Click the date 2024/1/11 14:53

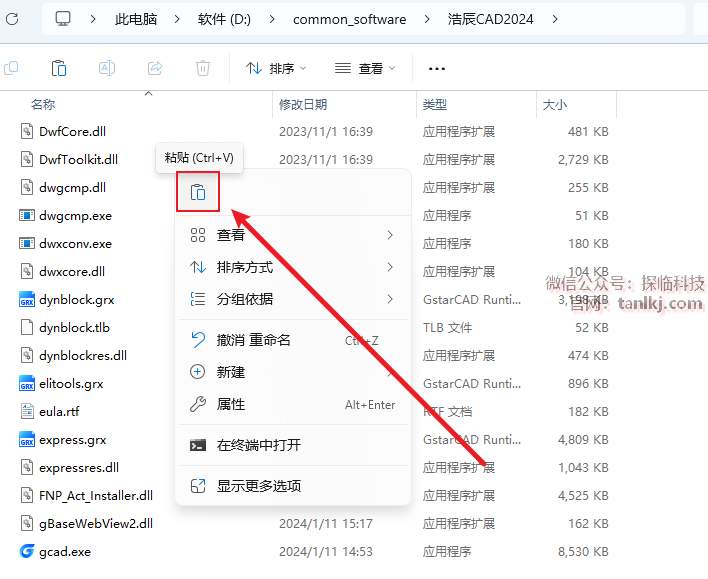(326, 551)
